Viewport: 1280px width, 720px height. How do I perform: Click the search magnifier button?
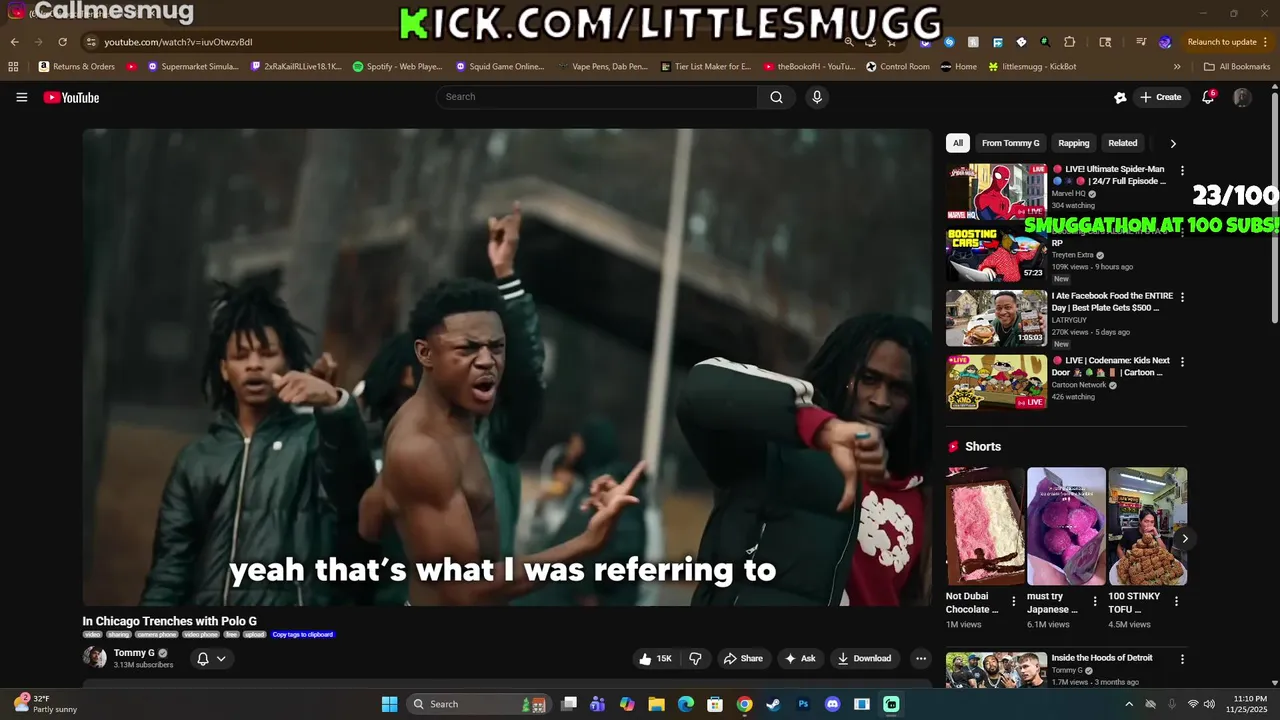(776, 97)
